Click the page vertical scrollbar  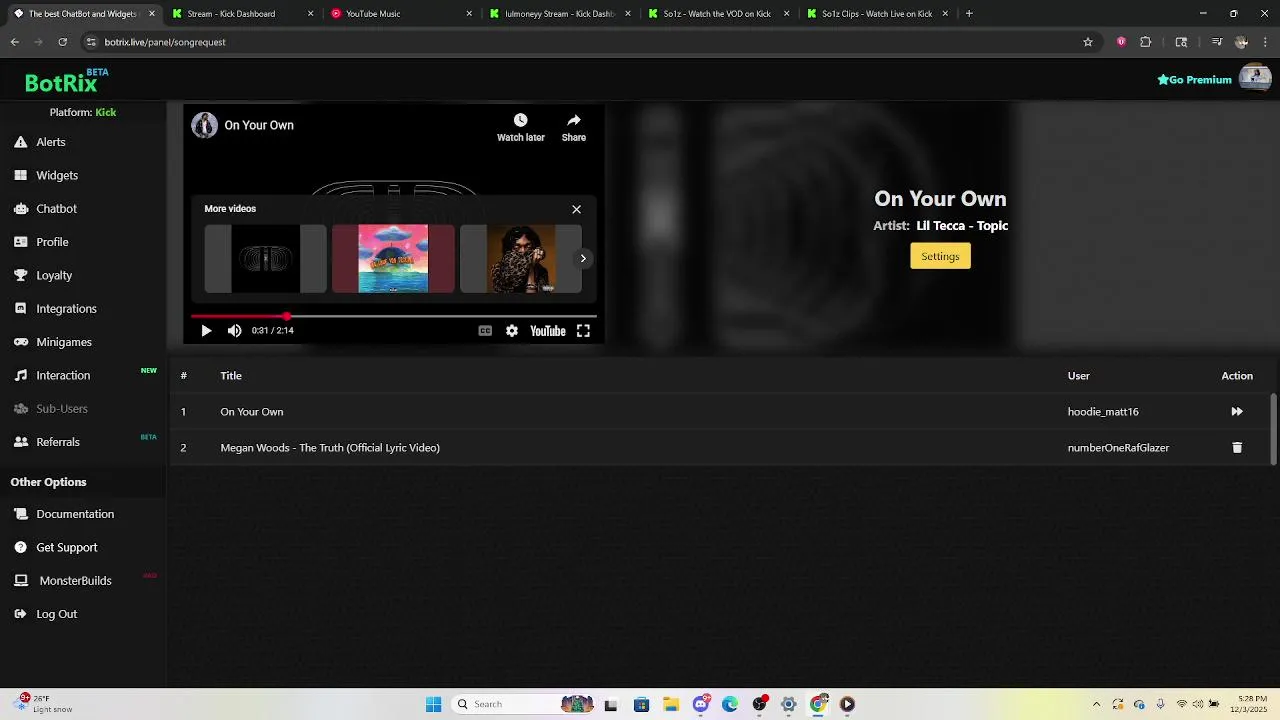[x=1273, y=428]
